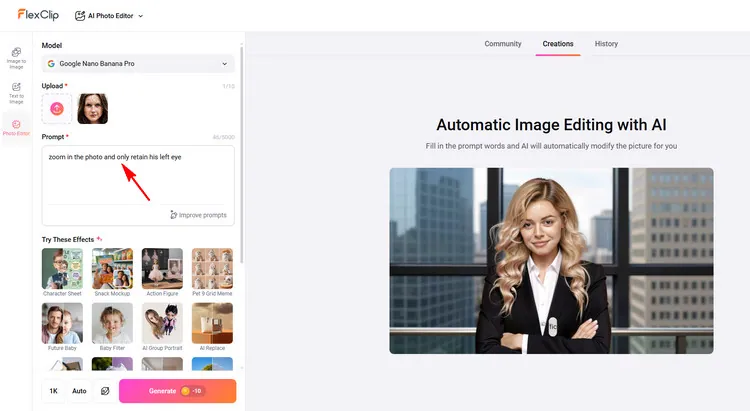Select Text to Image in sidebar
The height and width of the screenshot is (411, 750).
pyautogui.click(x=16, y=92)
